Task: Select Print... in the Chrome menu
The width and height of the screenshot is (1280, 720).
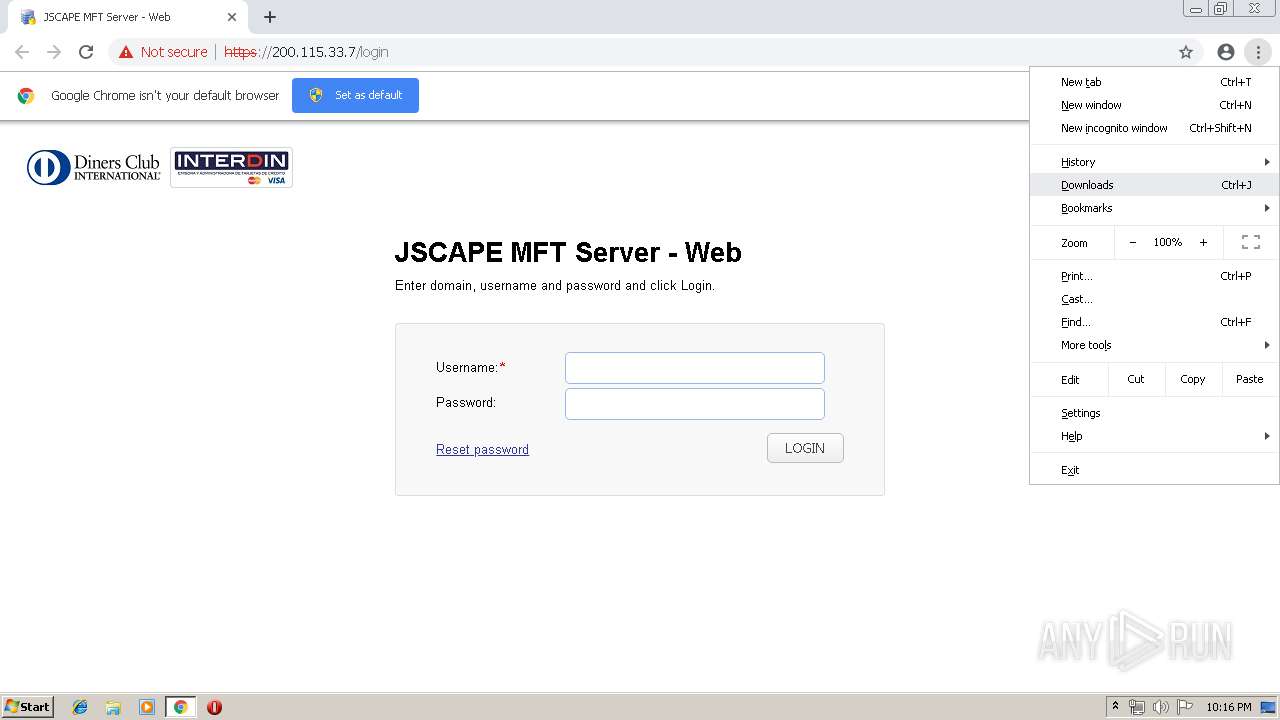Action: pos(1155,276)
